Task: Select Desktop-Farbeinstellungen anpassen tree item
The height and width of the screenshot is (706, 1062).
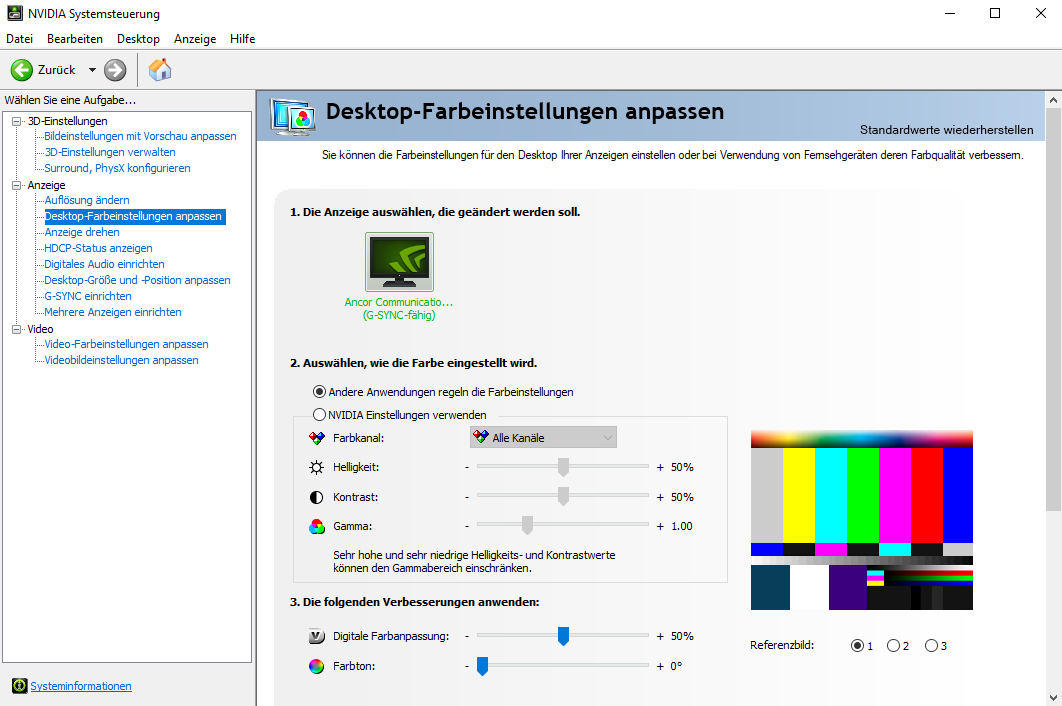Action: [133, 216]
